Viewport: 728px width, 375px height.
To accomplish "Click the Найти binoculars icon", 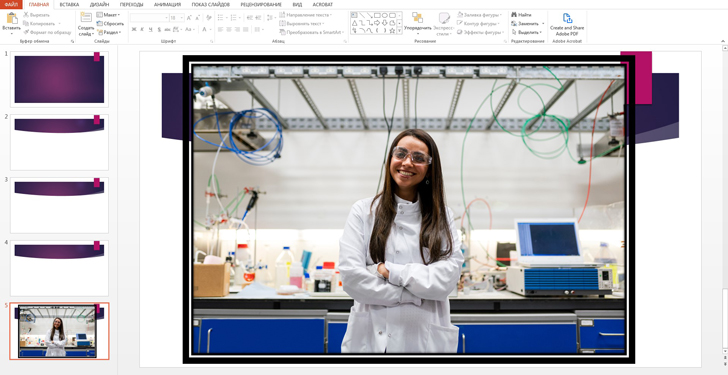I will (514, 15).
